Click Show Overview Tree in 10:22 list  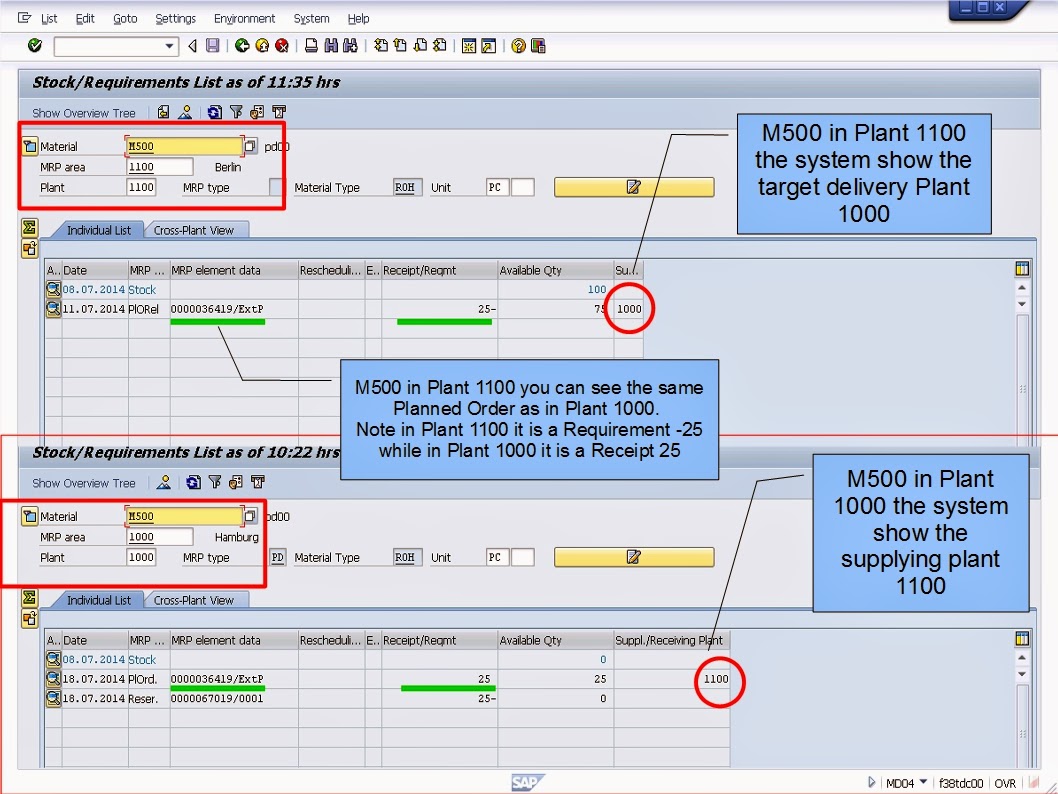point(84,483)
